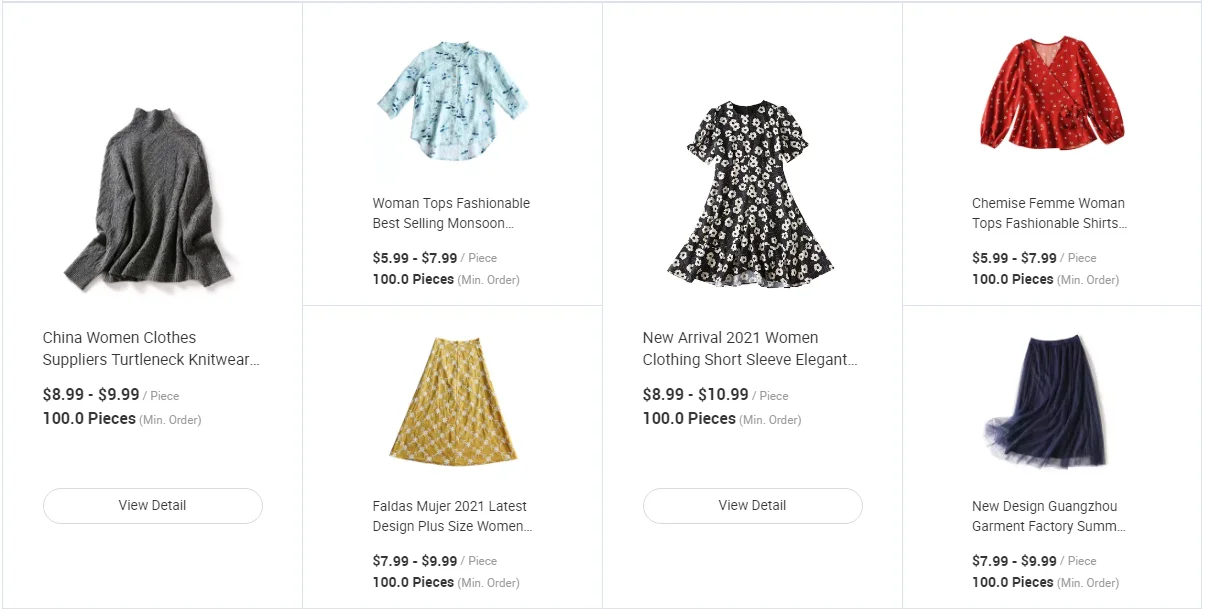
Task: Click the price of the Chemise Femme top
Action: pyautogui.click(x=1014, y=258)
